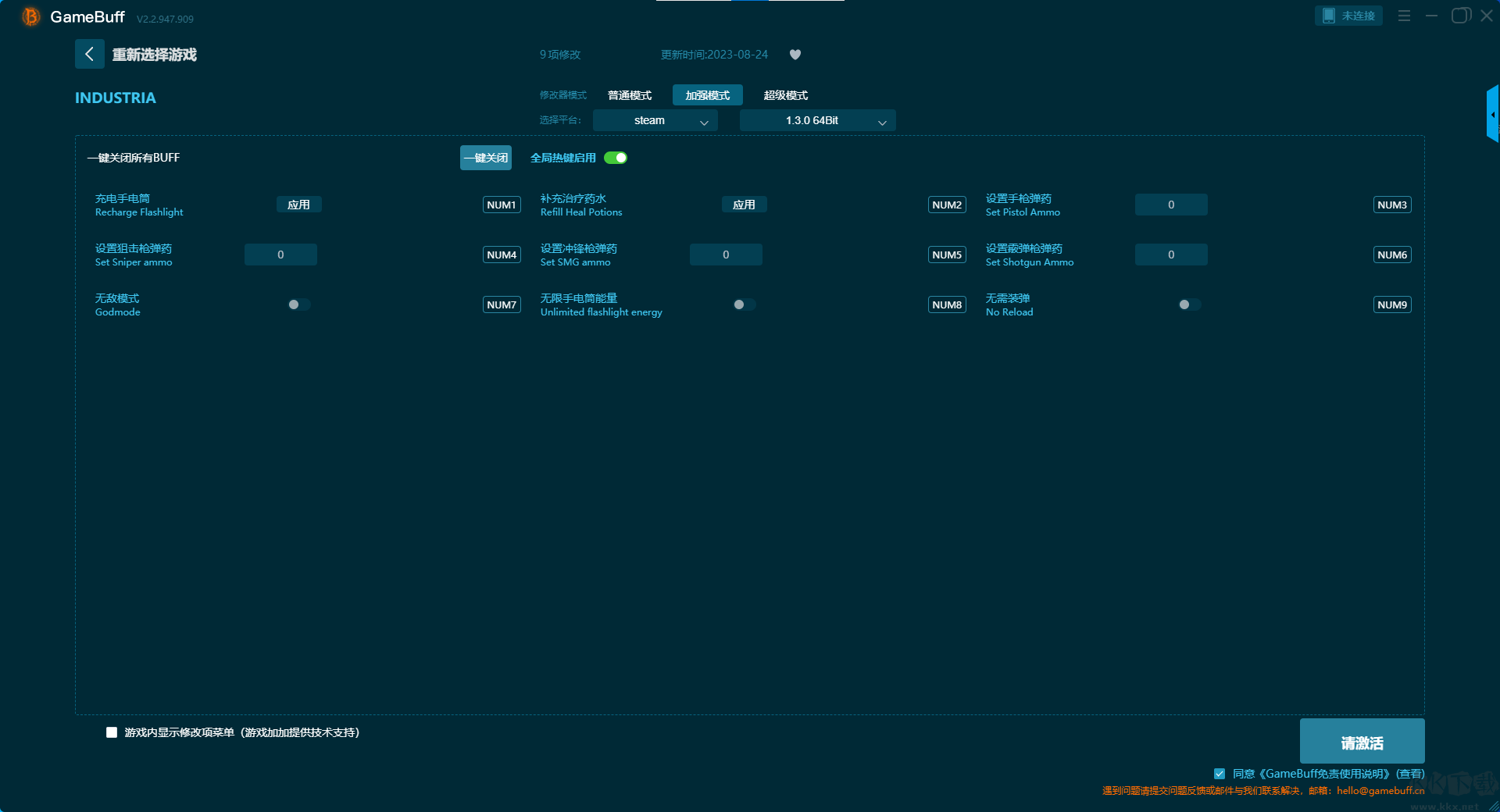Screen dimensions: 1500x812
Task: Click the NUM3 hotkey box
Action: coord(1392,205)
